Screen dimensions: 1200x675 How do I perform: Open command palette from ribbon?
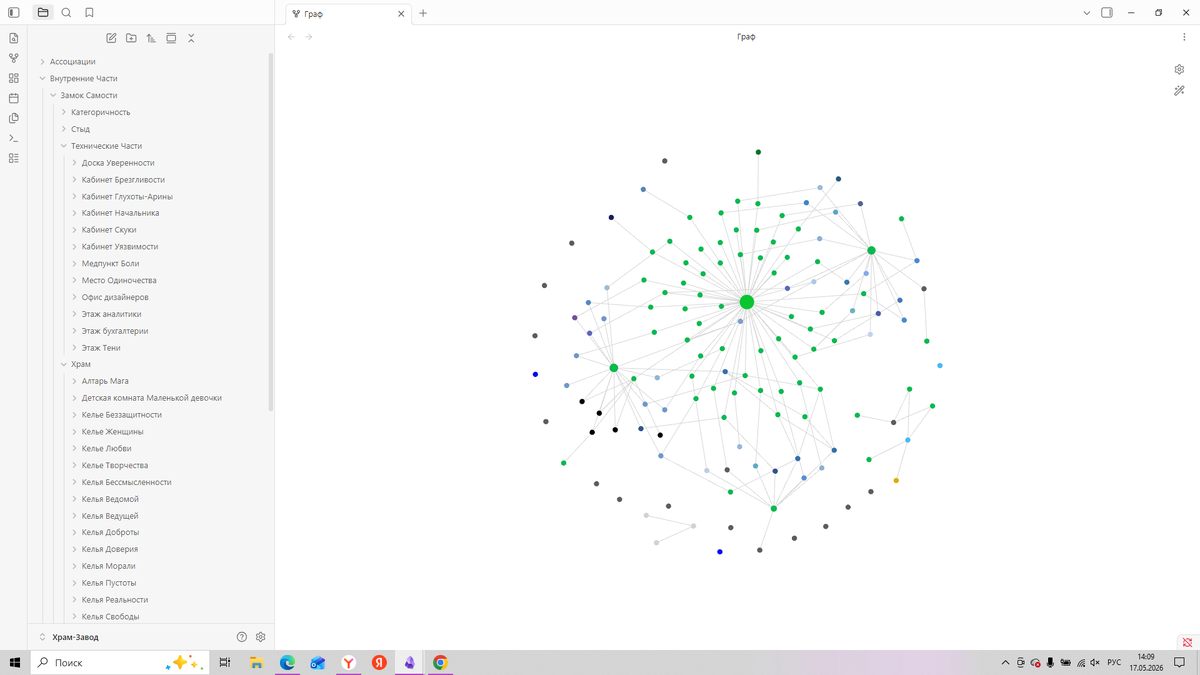[x=14, y=138]
